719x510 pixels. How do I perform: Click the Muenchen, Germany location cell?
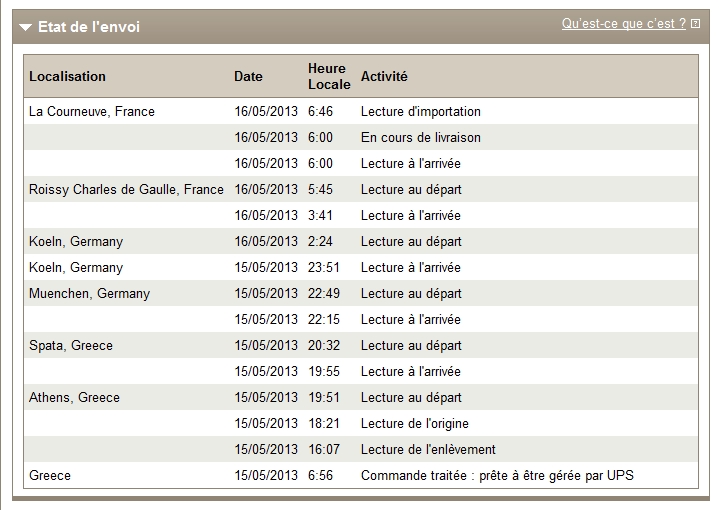click(x=89, y=294)
